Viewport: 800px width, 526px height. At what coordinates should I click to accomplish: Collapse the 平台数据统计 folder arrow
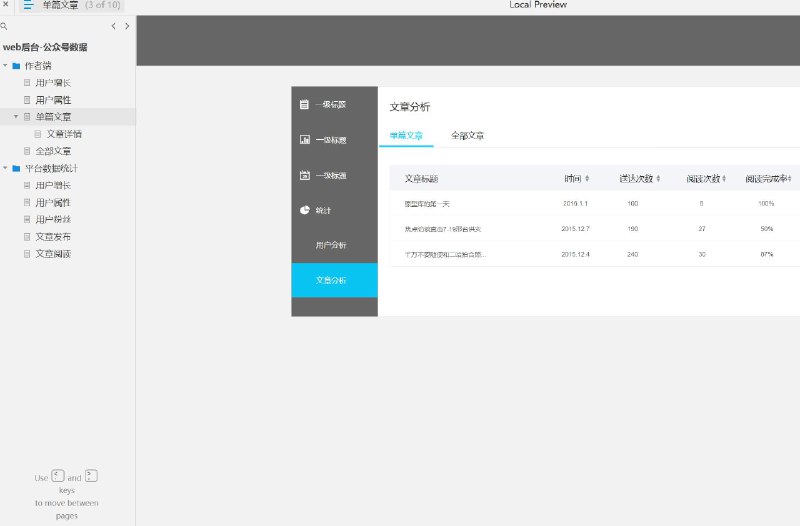point(5,168)
